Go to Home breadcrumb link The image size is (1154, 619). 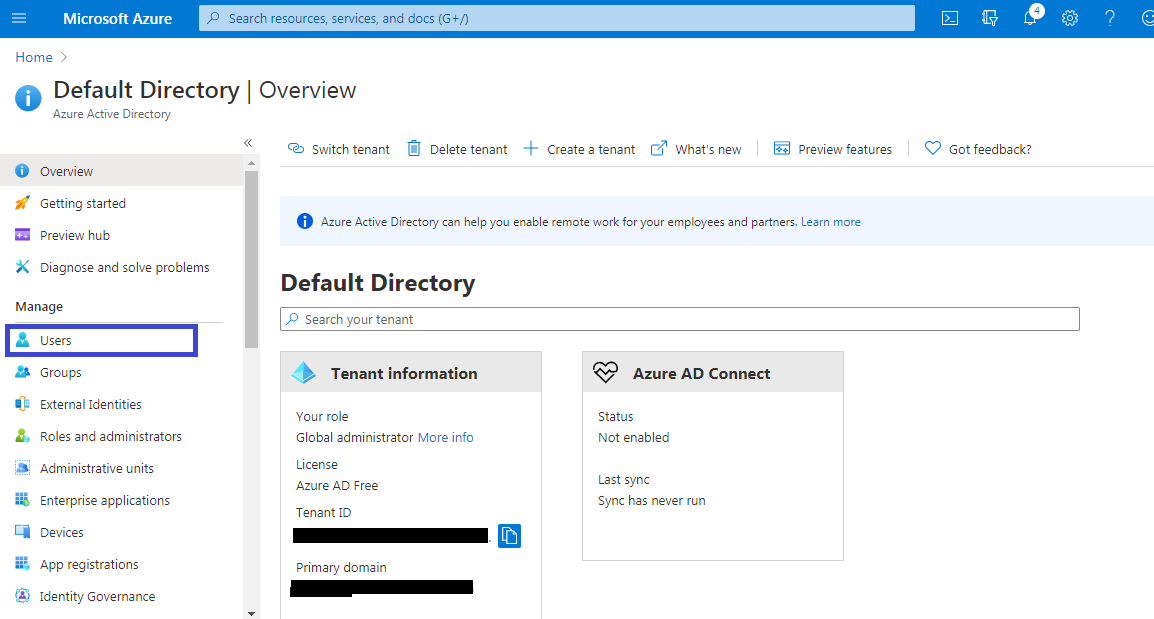(34, 57)
